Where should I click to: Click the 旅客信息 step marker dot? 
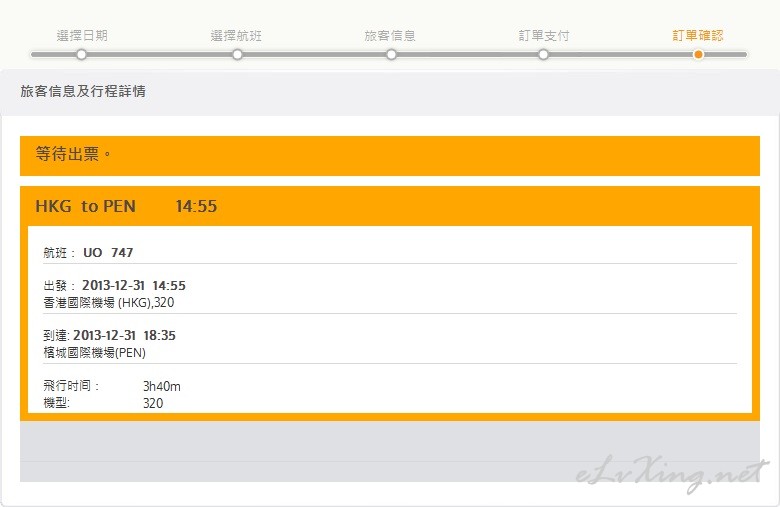click(x=391, y=54)
